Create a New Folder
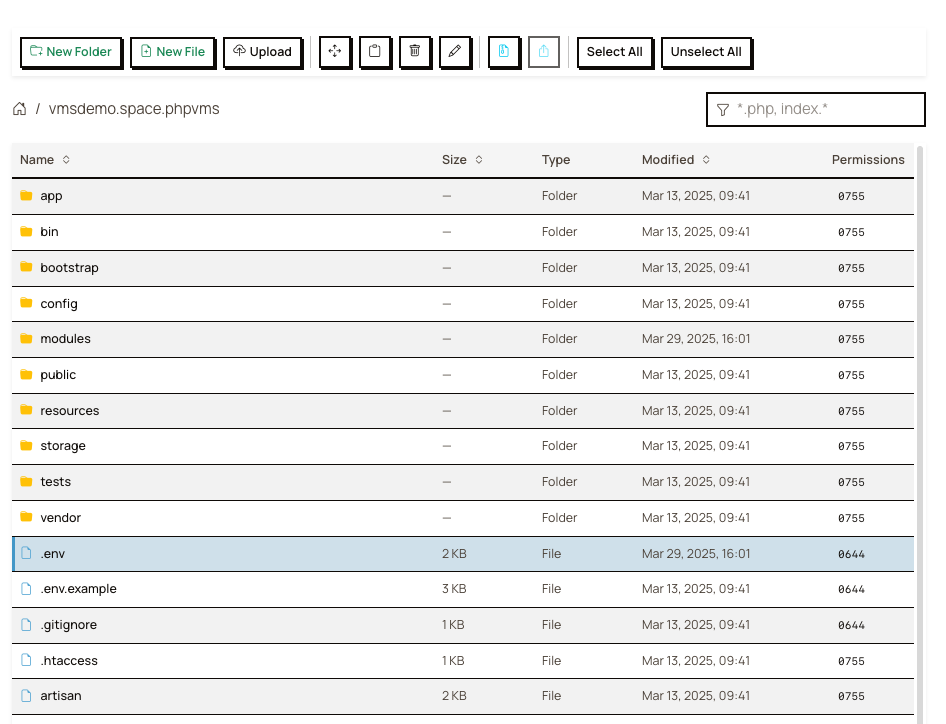The image size is (946, 724). click(x=71, y=52)
